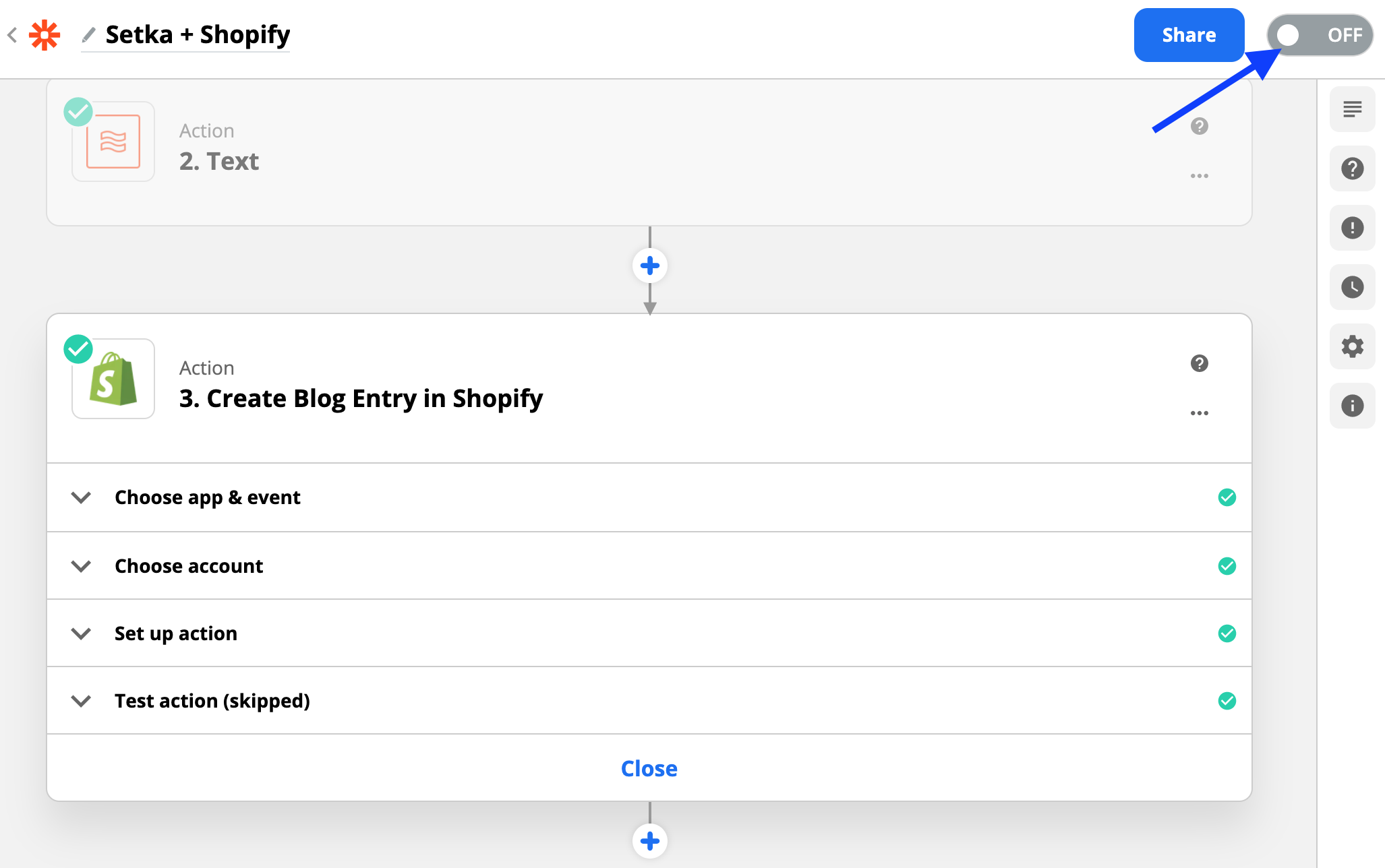Click the pencil icon to rename Zap
Screen dimensions: 1385x868
click(x=88, y=34)
